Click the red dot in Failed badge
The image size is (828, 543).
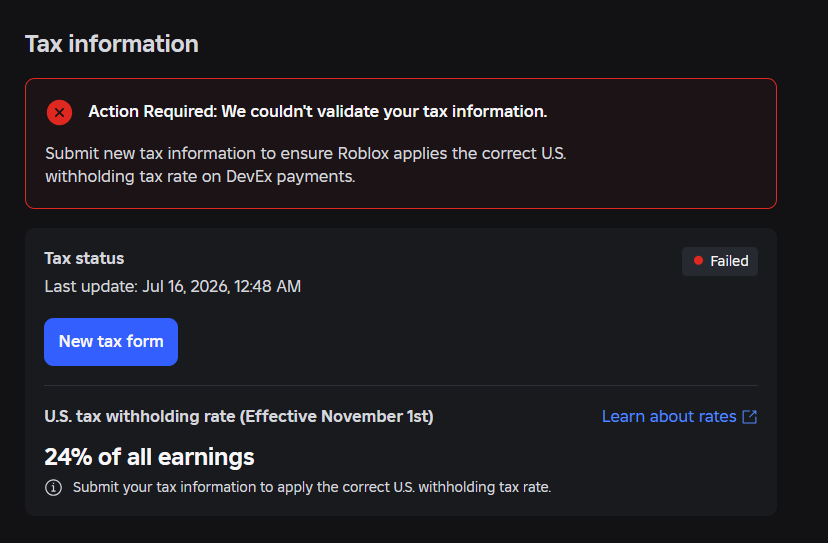(x=698, y=260)
